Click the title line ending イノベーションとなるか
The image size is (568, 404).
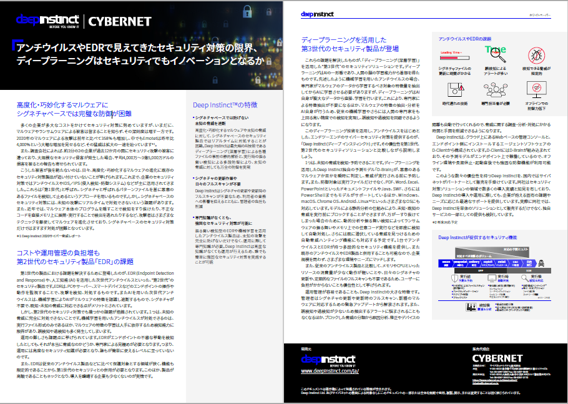pos(140,61)
